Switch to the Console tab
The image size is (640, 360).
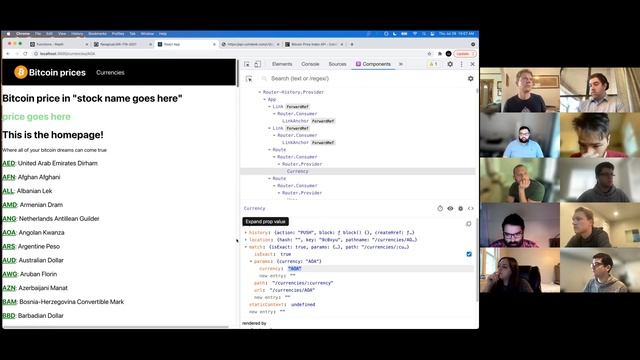[310, 64]
